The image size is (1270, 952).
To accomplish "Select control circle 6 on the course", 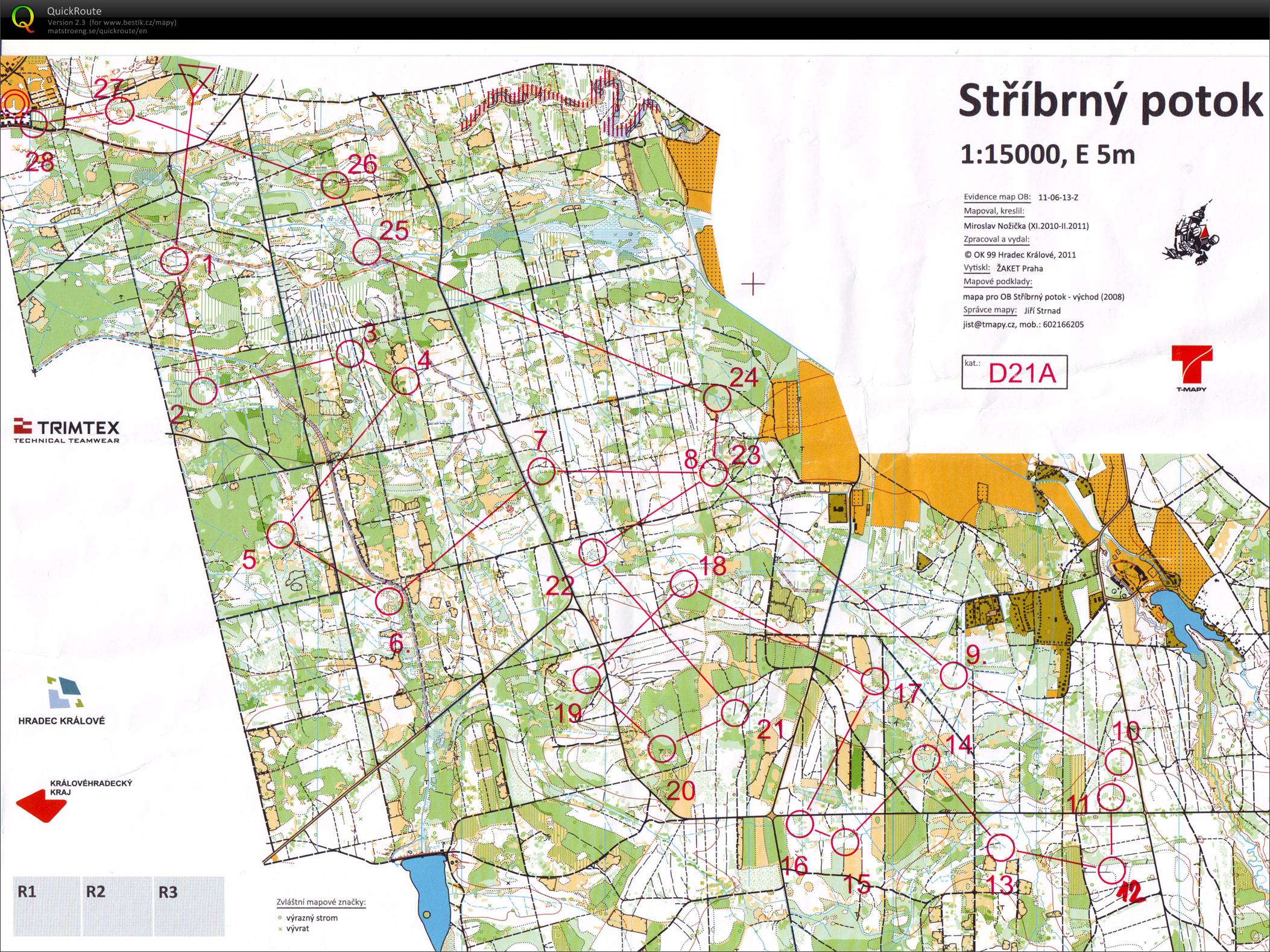I will [x=388, y=600].
